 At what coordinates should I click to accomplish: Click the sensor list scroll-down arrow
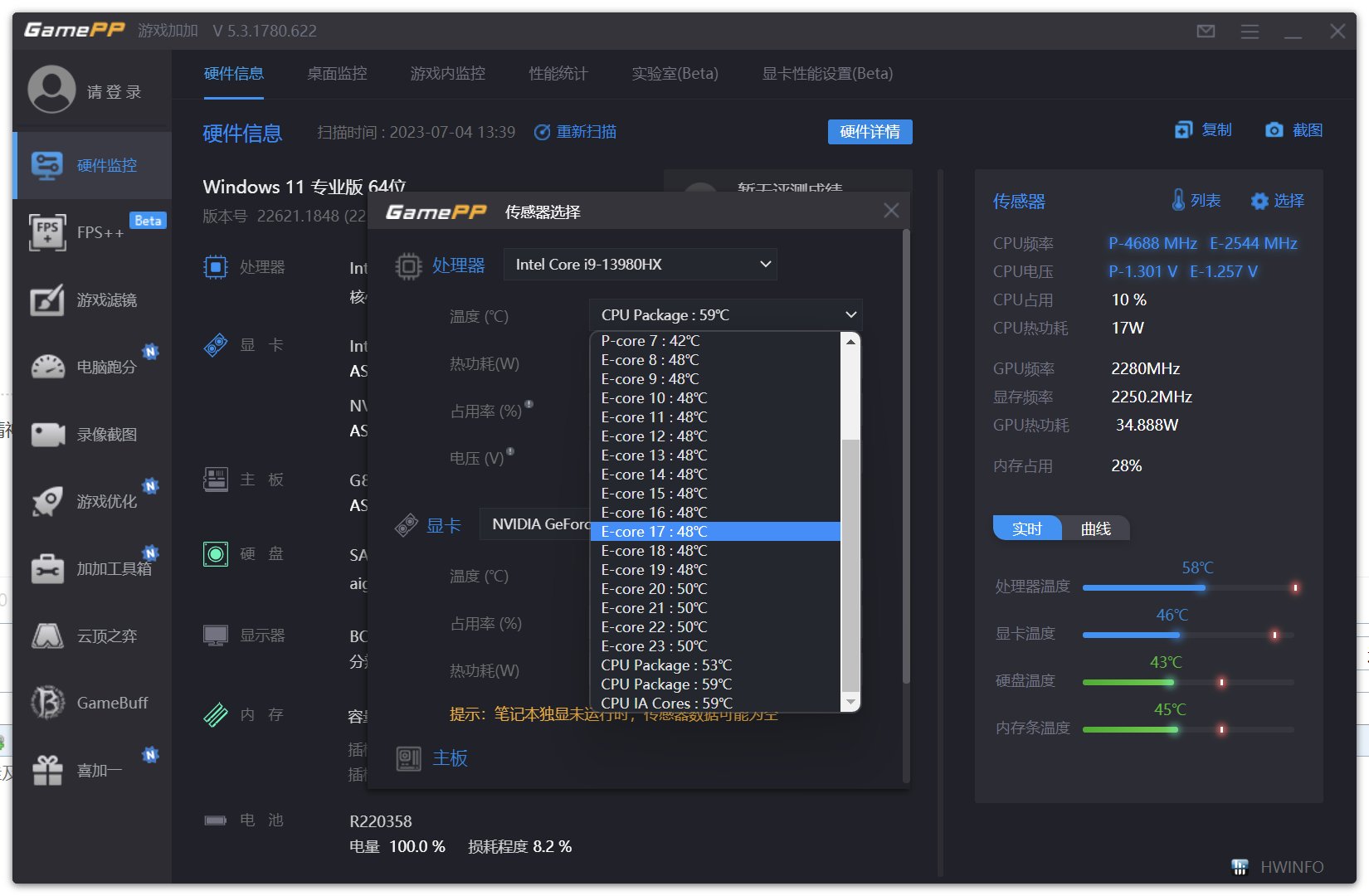click(850, 703)
